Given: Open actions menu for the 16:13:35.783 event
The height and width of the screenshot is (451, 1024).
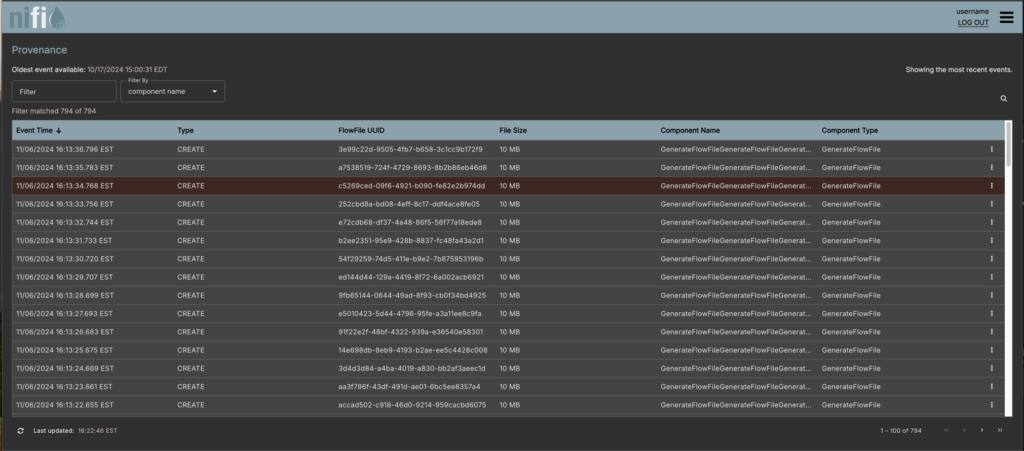Looking at the screenshot, I should pos(991,168).
